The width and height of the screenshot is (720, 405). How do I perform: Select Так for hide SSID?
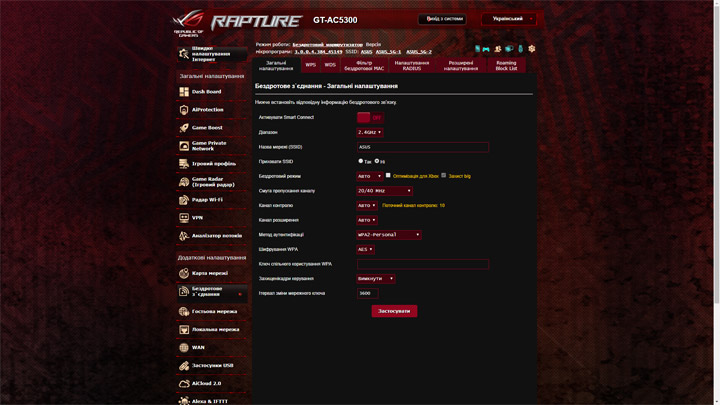360,161
